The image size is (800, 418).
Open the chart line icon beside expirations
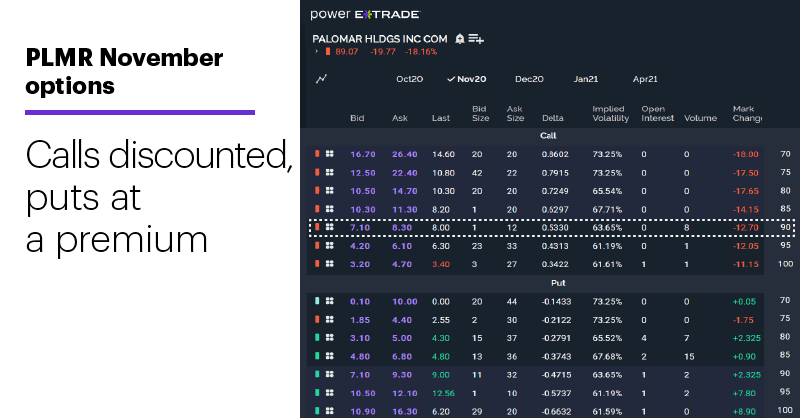[x=321, y=79]
